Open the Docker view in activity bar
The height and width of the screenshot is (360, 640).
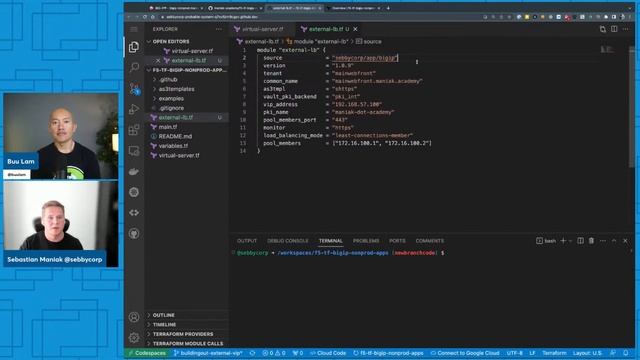(x=134, y=171)
